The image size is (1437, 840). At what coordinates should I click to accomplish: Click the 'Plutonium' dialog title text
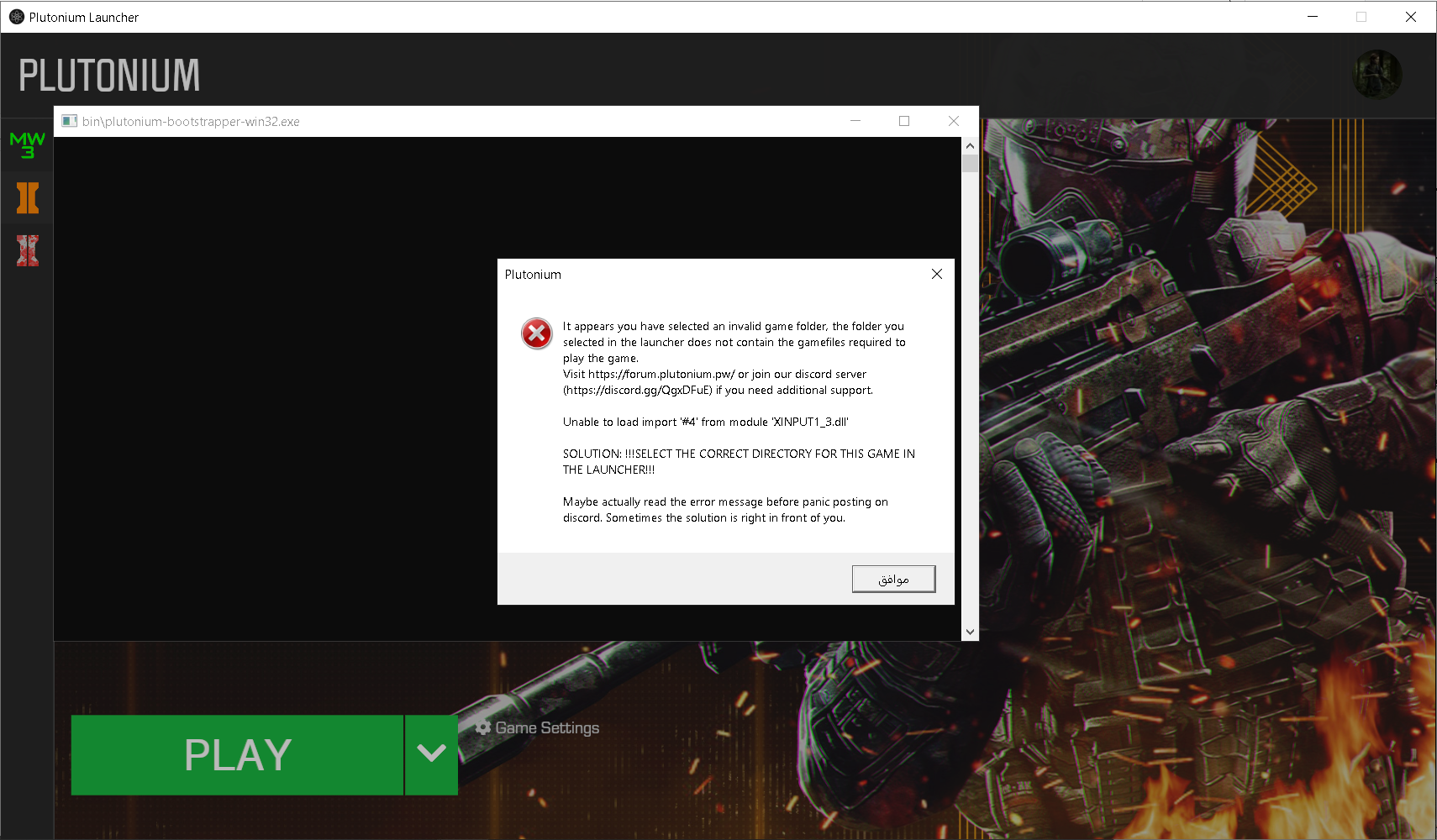533,275
